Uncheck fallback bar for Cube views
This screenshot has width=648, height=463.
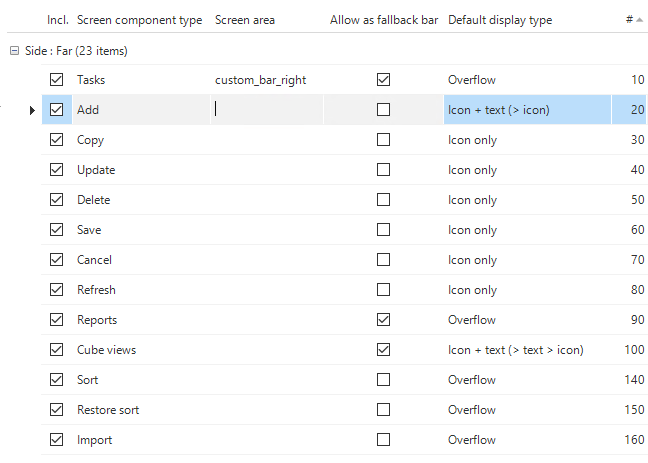[384, 350]
